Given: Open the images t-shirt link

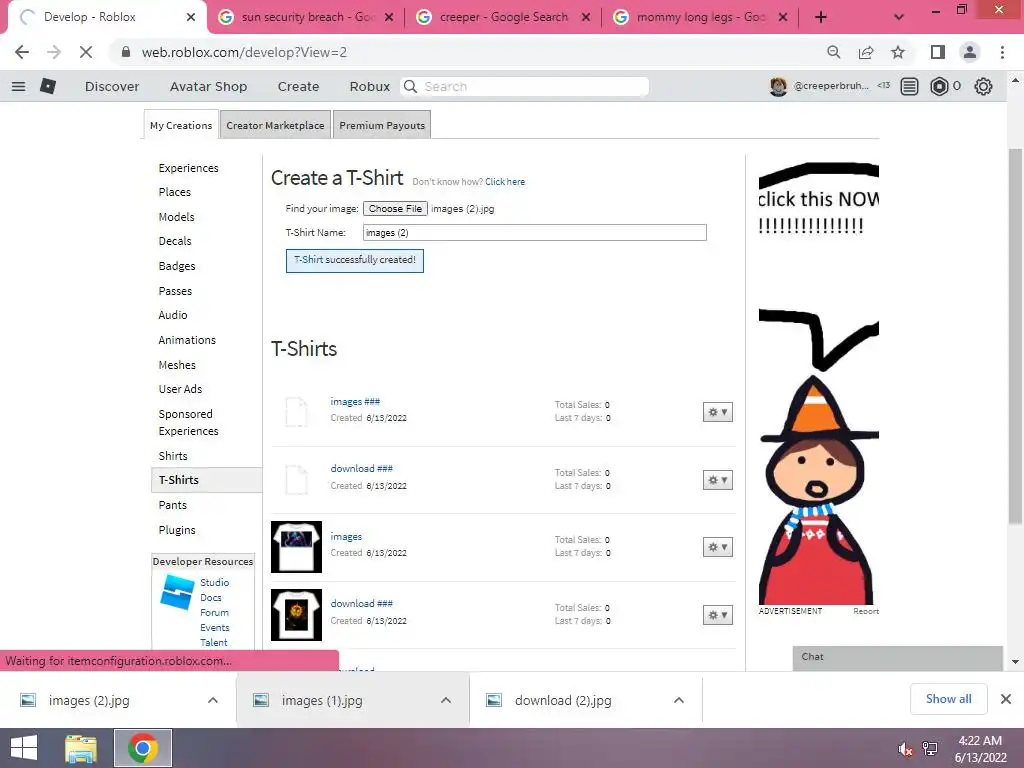Looking at the screenshot, I should click(x=346, y=537).
